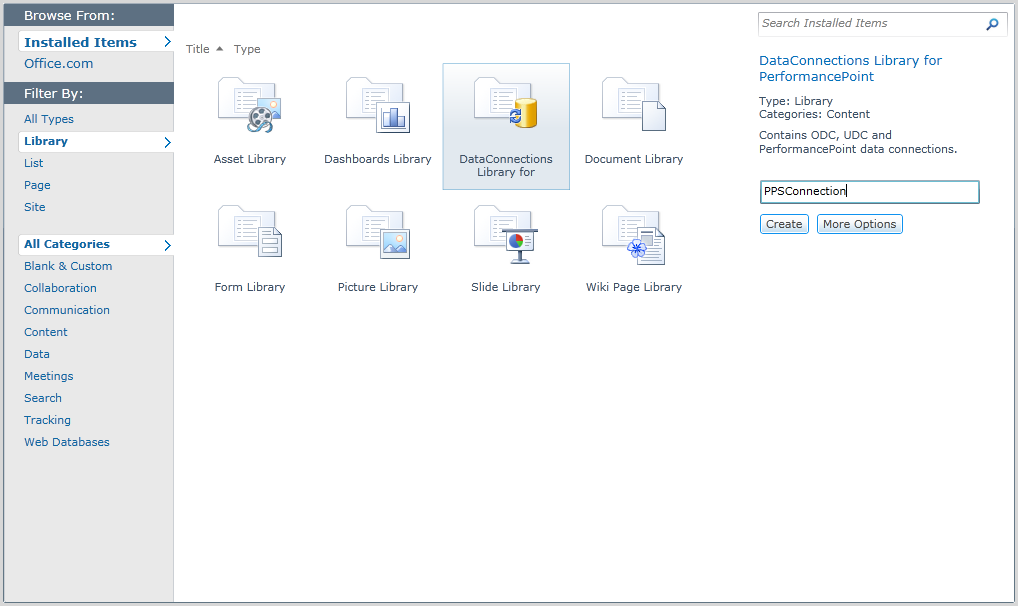This screenshot has width=1018, height=606.
Task: Open More Options
Action: tap(860, 224)
